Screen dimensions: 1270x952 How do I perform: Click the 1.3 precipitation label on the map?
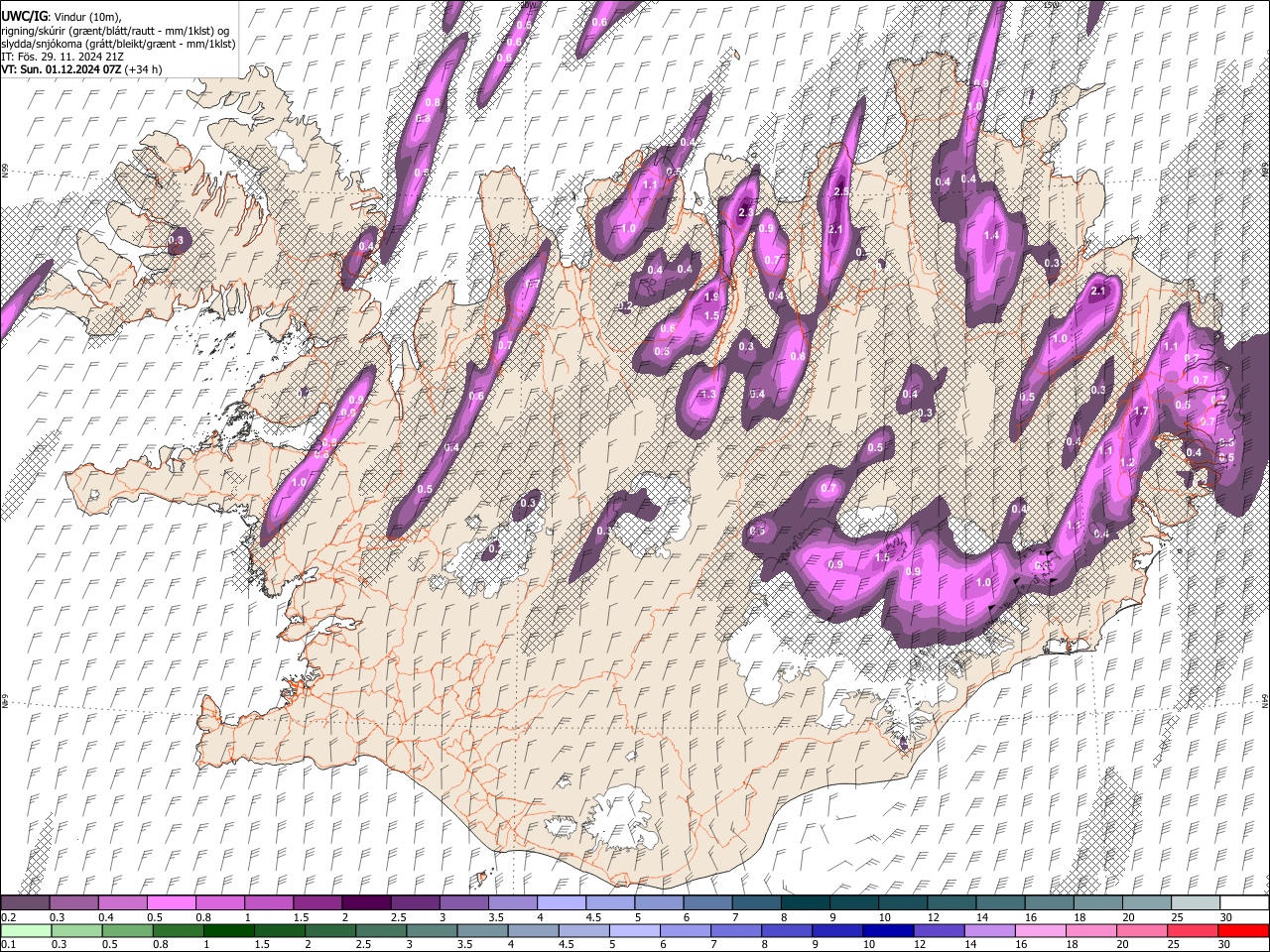click(x=708, y=395)
